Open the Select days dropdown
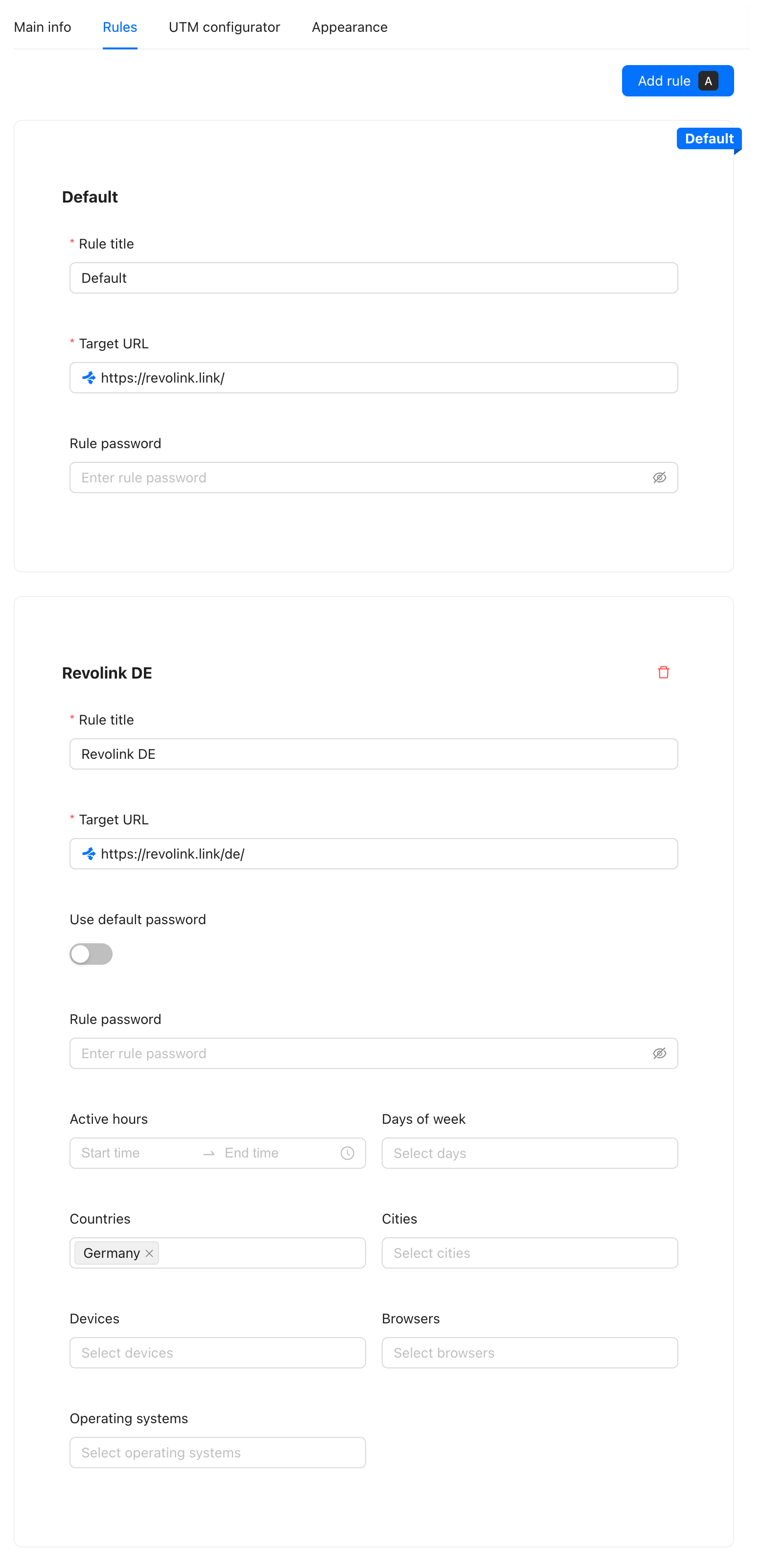Image resolution: width=762 pixels, height=1568 pixels. coord(530,1152)
